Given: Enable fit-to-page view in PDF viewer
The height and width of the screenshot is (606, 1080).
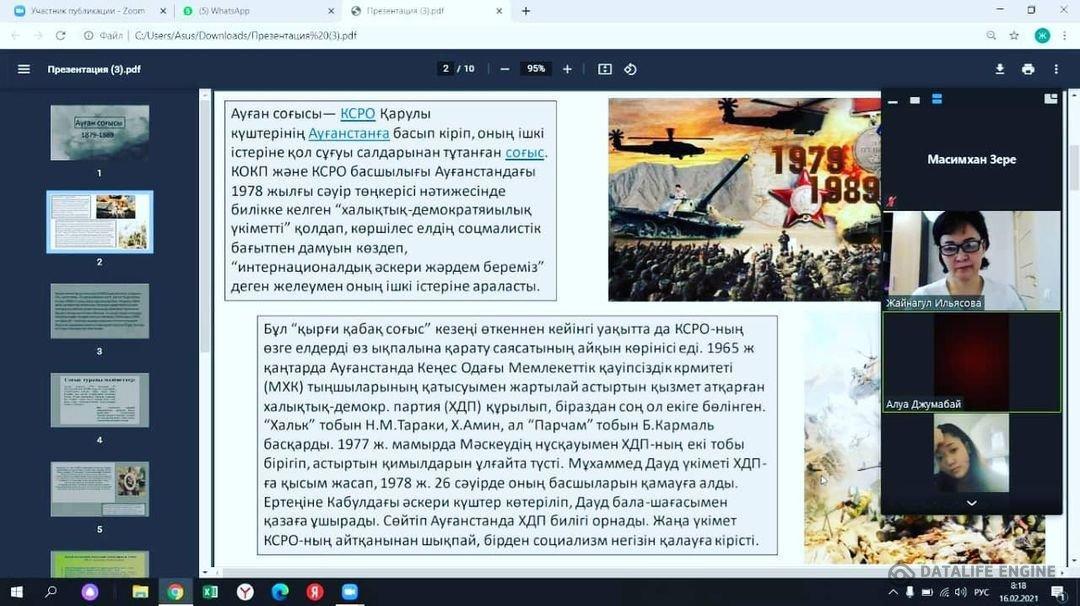Looking at the screenshot, I should pyautogui.click(x=603, y=69).
